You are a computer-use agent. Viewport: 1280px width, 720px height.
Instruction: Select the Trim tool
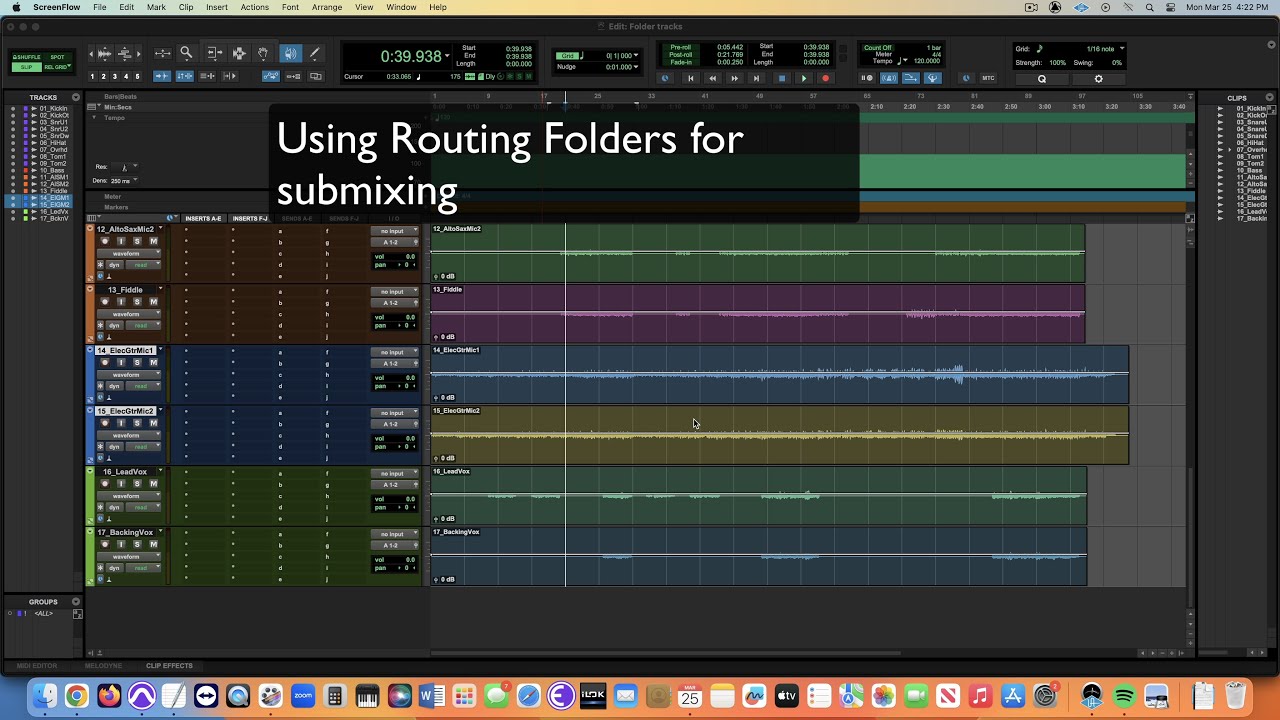click(214, 54)
